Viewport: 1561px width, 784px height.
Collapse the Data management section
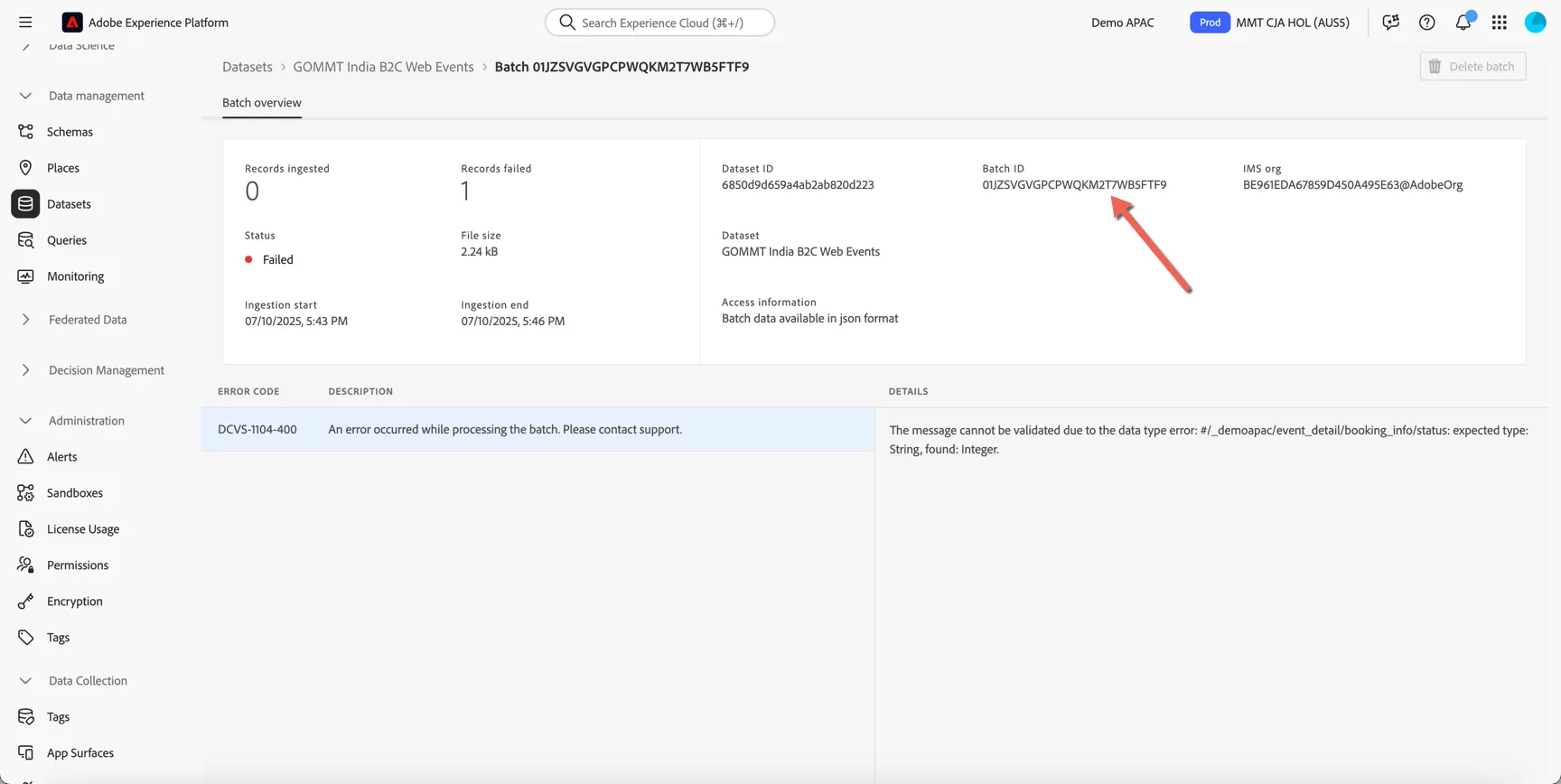pyautogui.click(x=25, y=96)
